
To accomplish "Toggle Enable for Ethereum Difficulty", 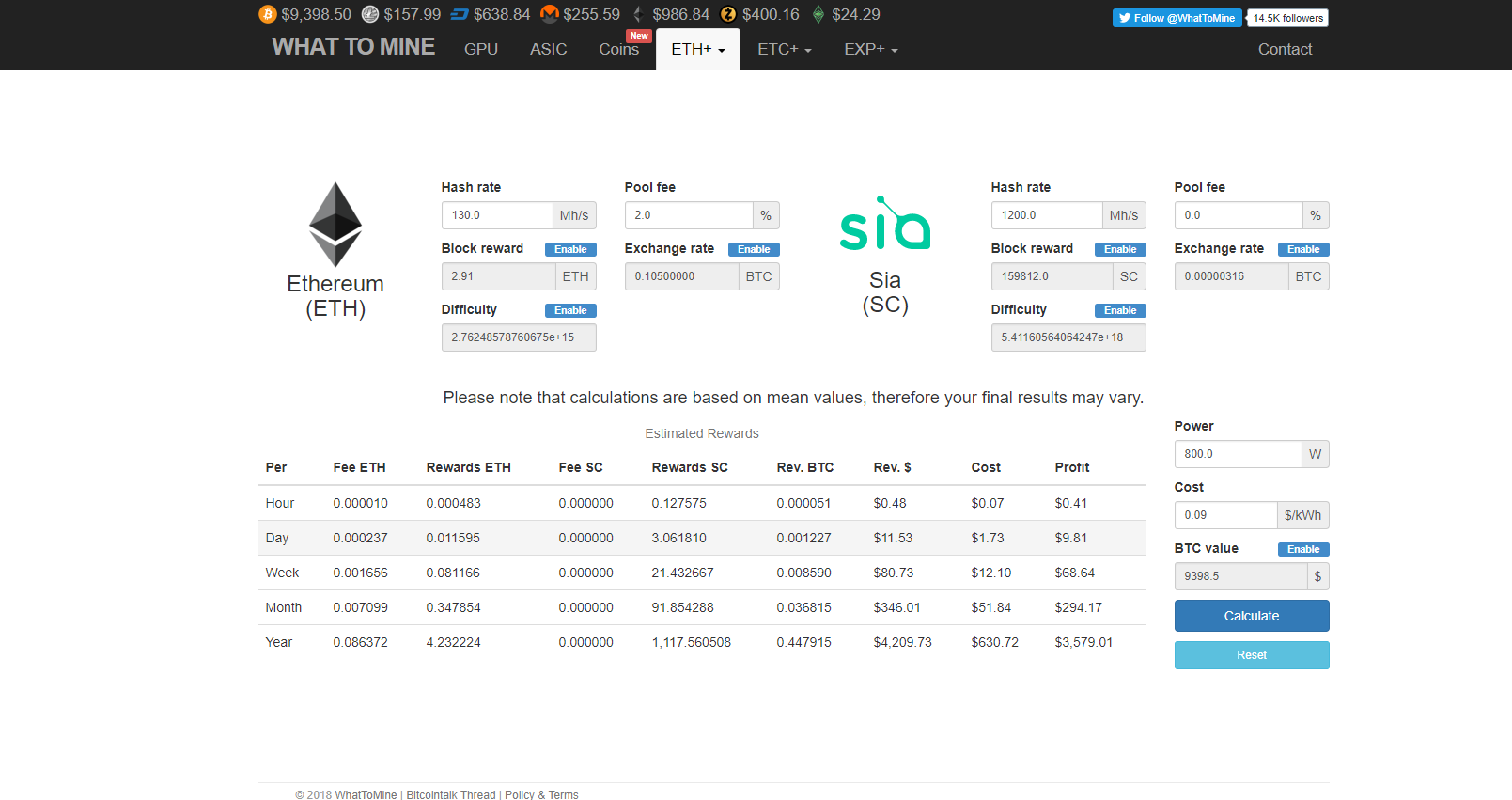I will point(570,310).
